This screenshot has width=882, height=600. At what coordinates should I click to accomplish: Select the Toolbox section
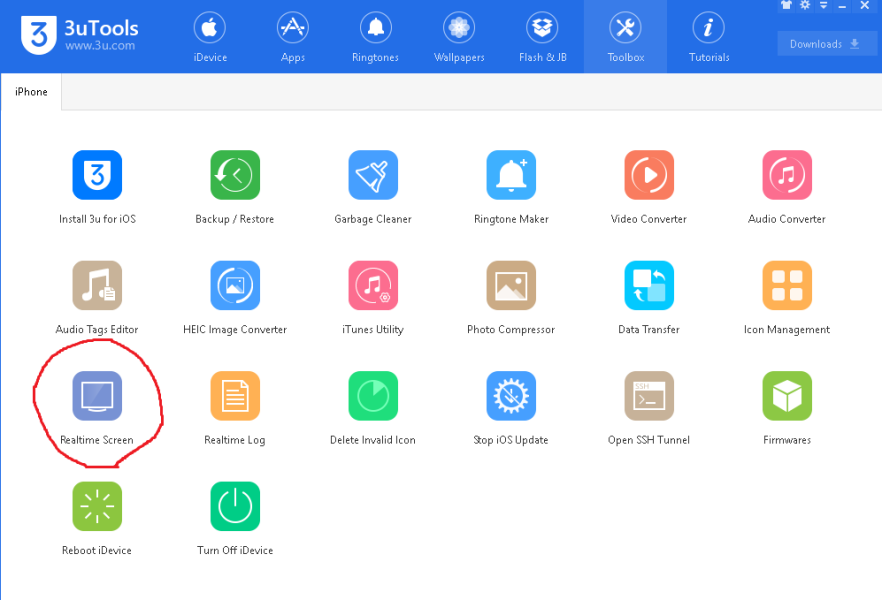pos(626,37)
